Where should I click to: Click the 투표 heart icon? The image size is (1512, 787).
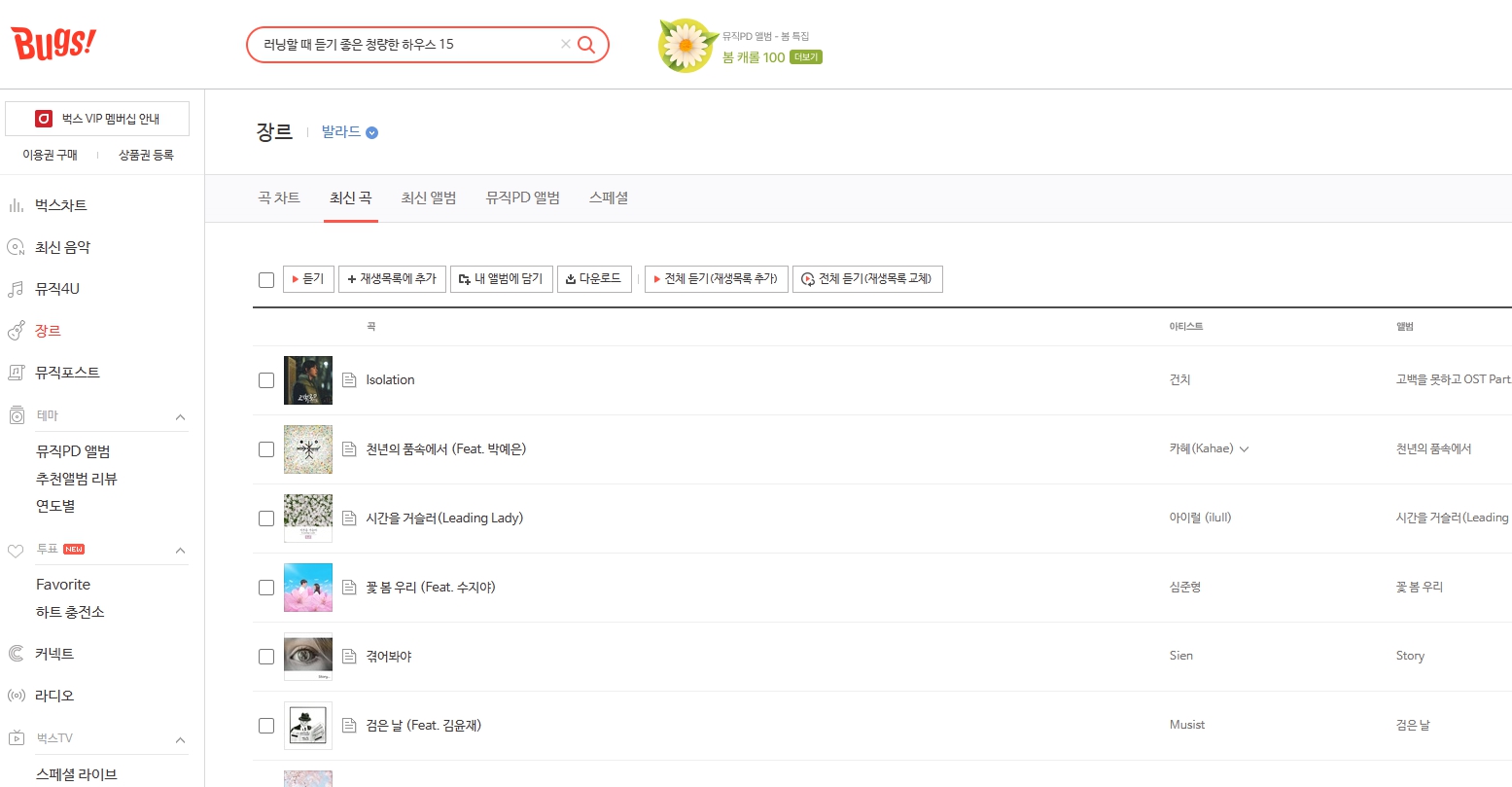(x=16, y=551)
